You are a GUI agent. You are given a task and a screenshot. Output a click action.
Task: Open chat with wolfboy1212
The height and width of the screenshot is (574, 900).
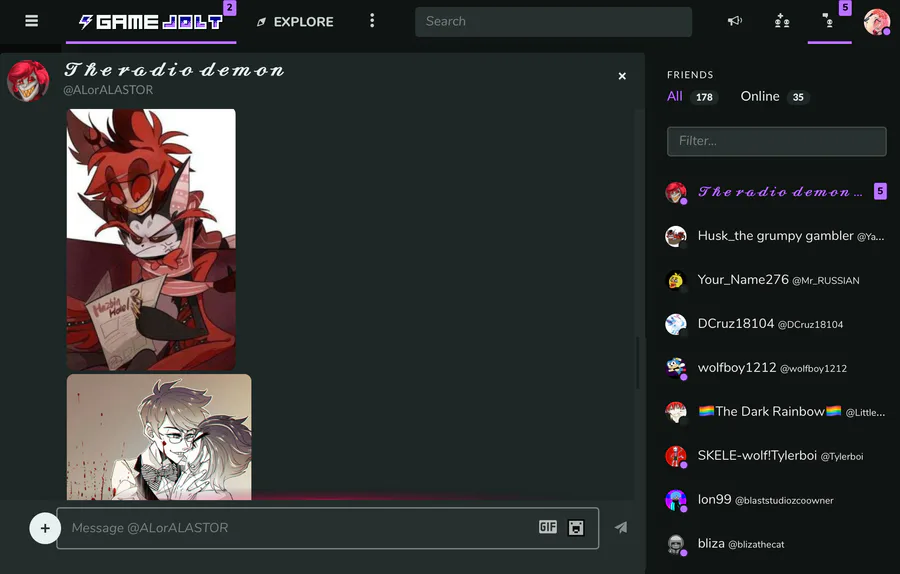pyautogui.click(x=775, y=368)
